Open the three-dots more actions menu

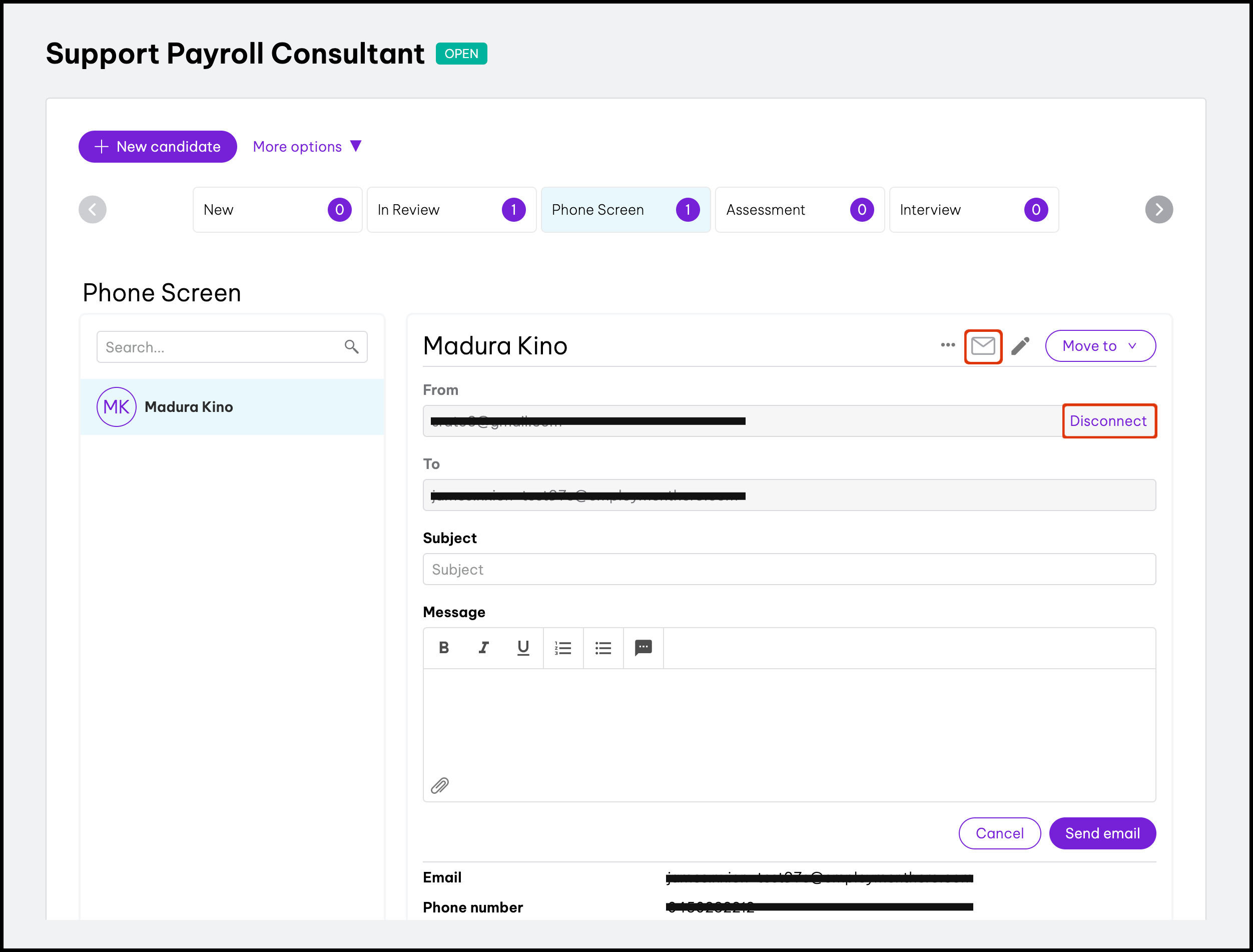(x=948, y=344)
